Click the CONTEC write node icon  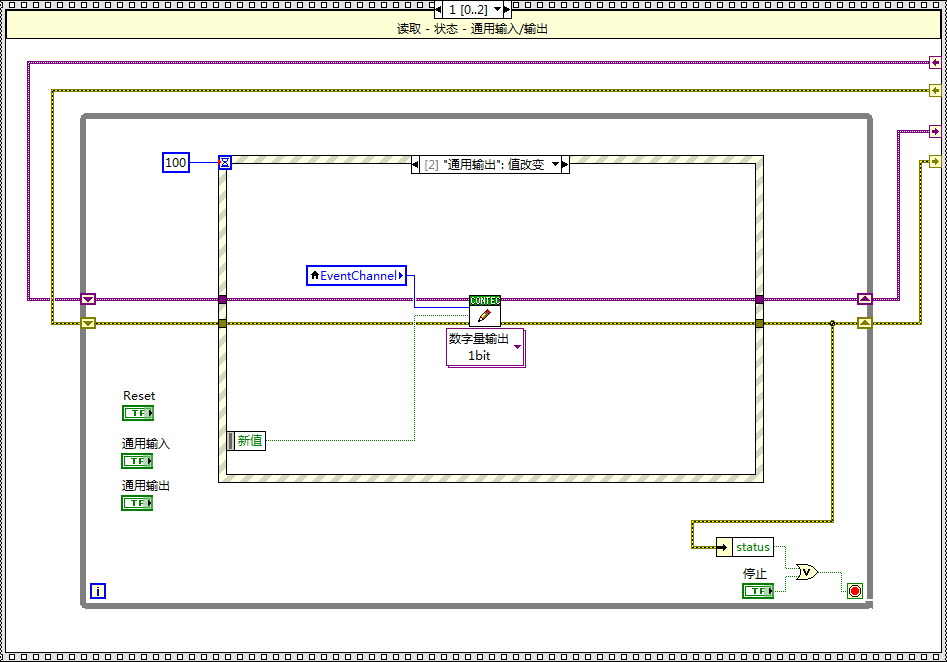click(x=484, y=311)
